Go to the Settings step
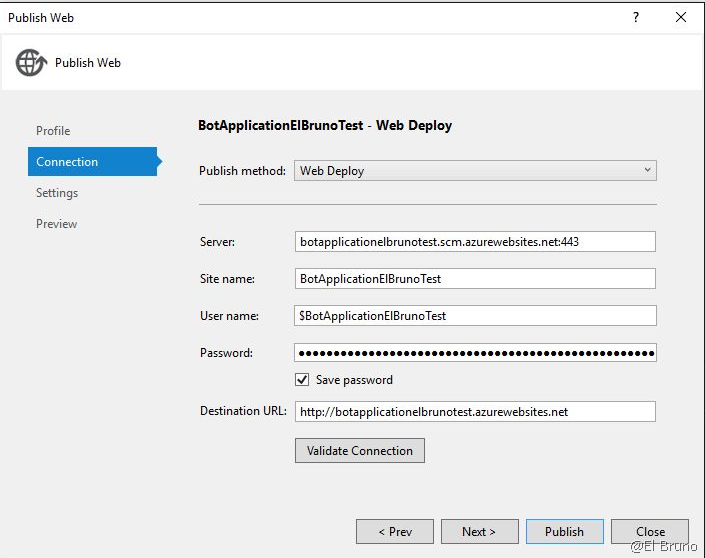The width and height of the screenshot is (705, 558). coord(57,193)
